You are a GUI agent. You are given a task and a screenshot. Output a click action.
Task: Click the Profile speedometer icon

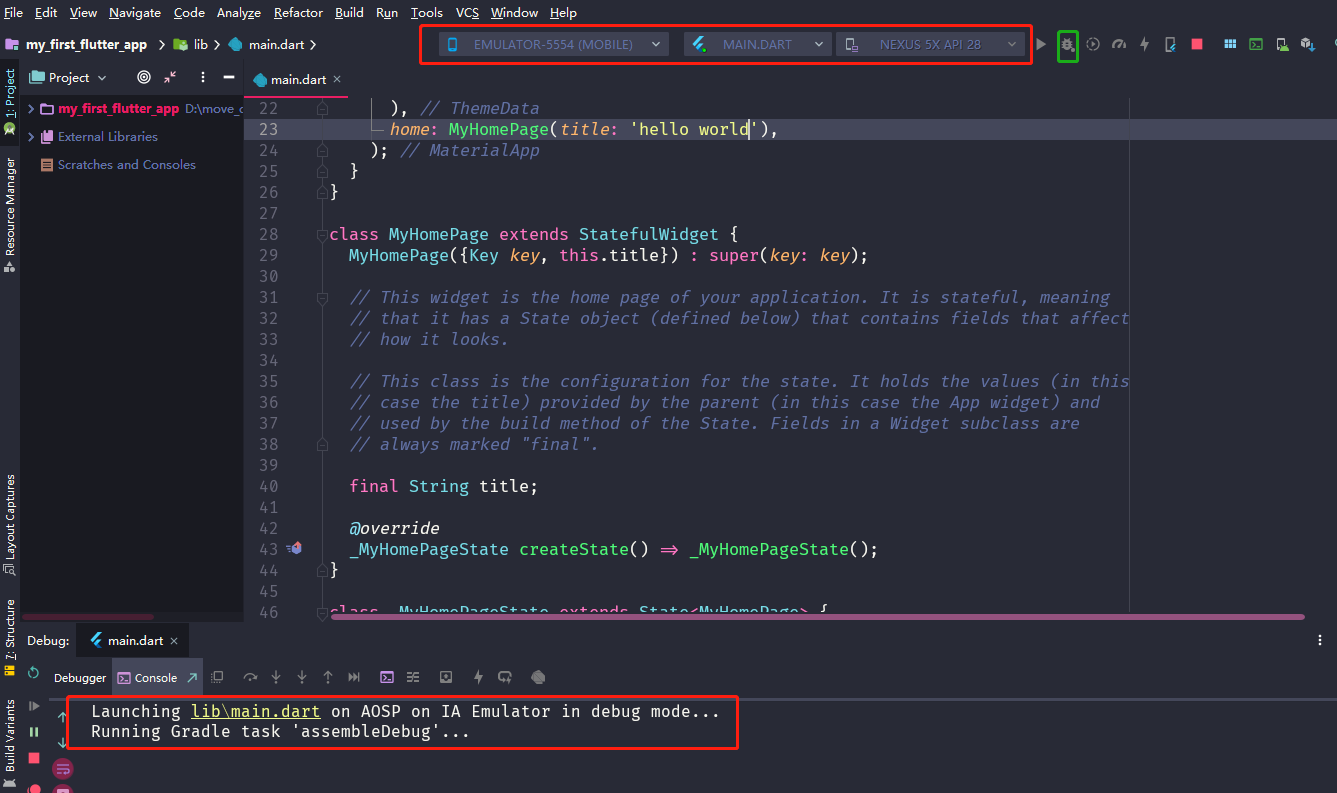coord(1119,44)
